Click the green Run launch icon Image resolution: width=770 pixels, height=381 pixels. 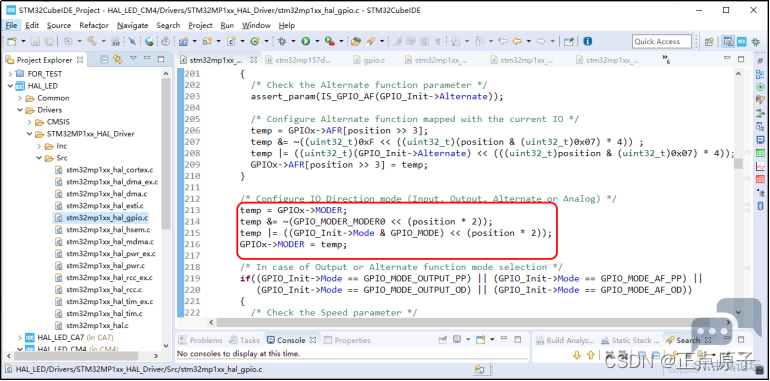(x=305, y=42)
